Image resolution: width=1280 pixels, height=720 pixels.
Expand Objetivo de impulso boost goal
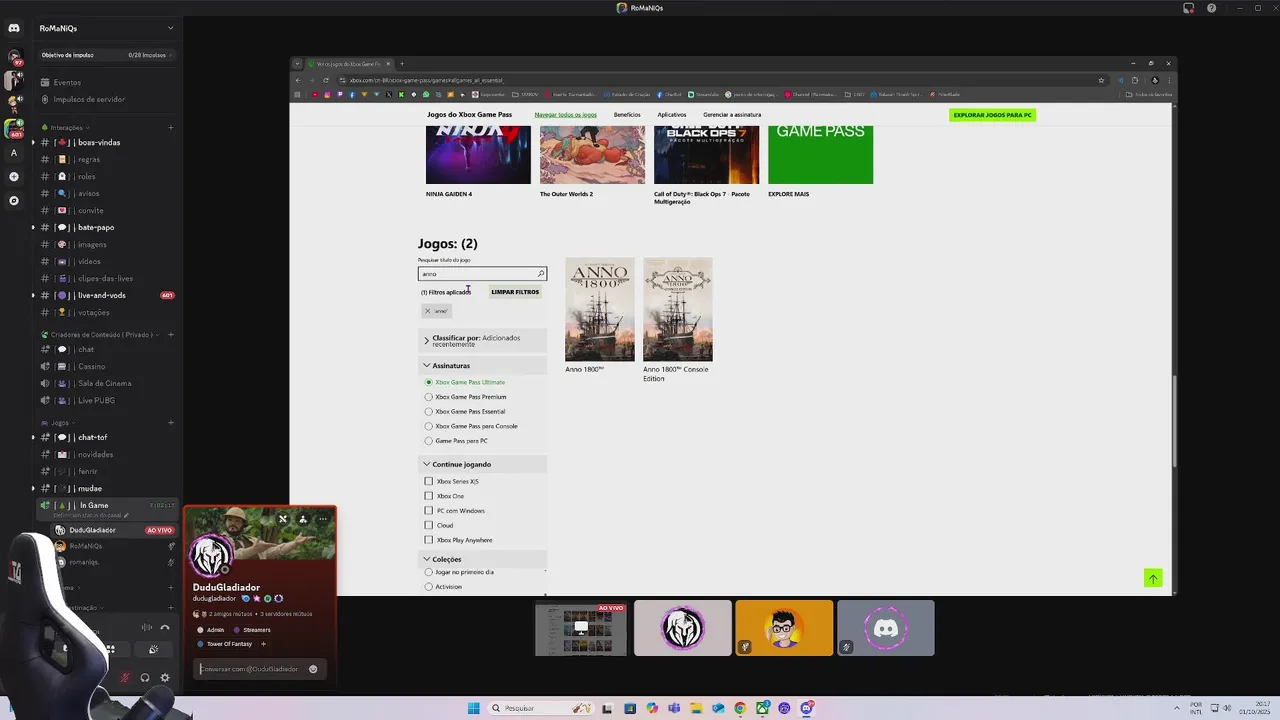point(107,55)
